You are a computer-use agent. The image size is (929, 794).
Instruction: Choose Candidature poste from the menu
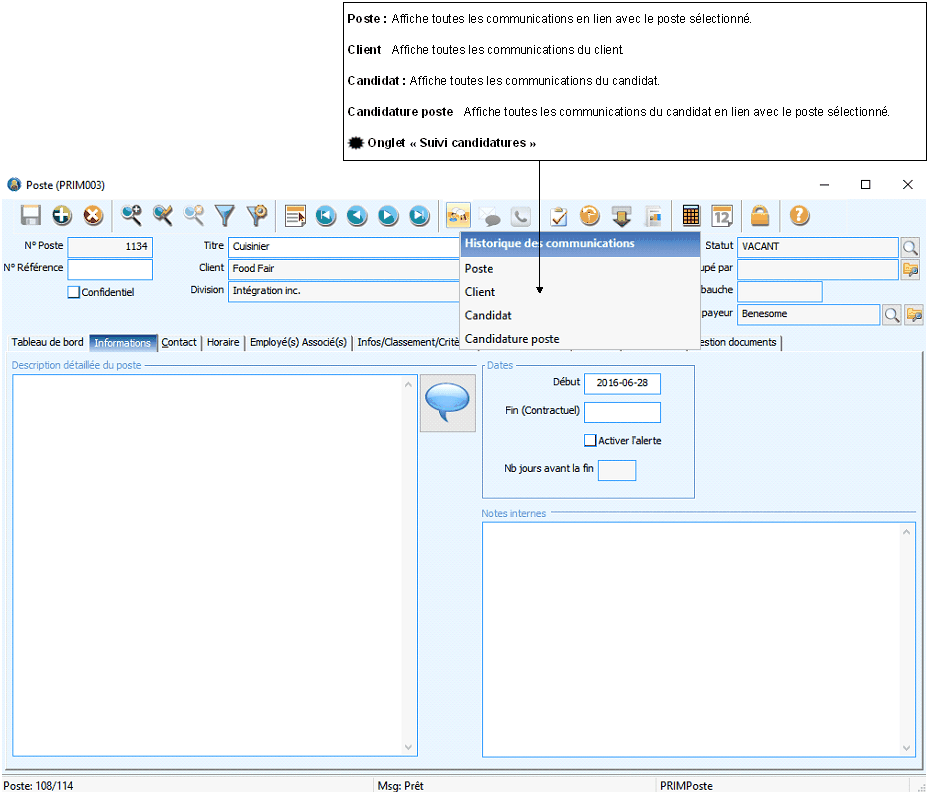(512, 339)
